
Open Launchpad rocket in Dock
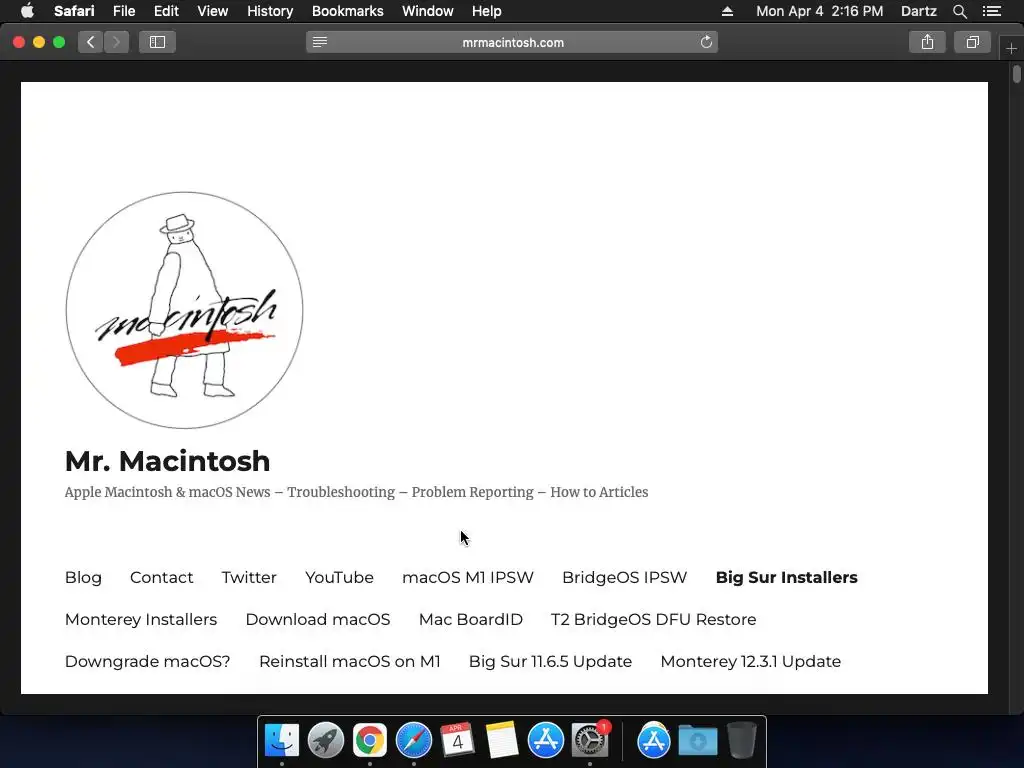click(x=325, y=741)
